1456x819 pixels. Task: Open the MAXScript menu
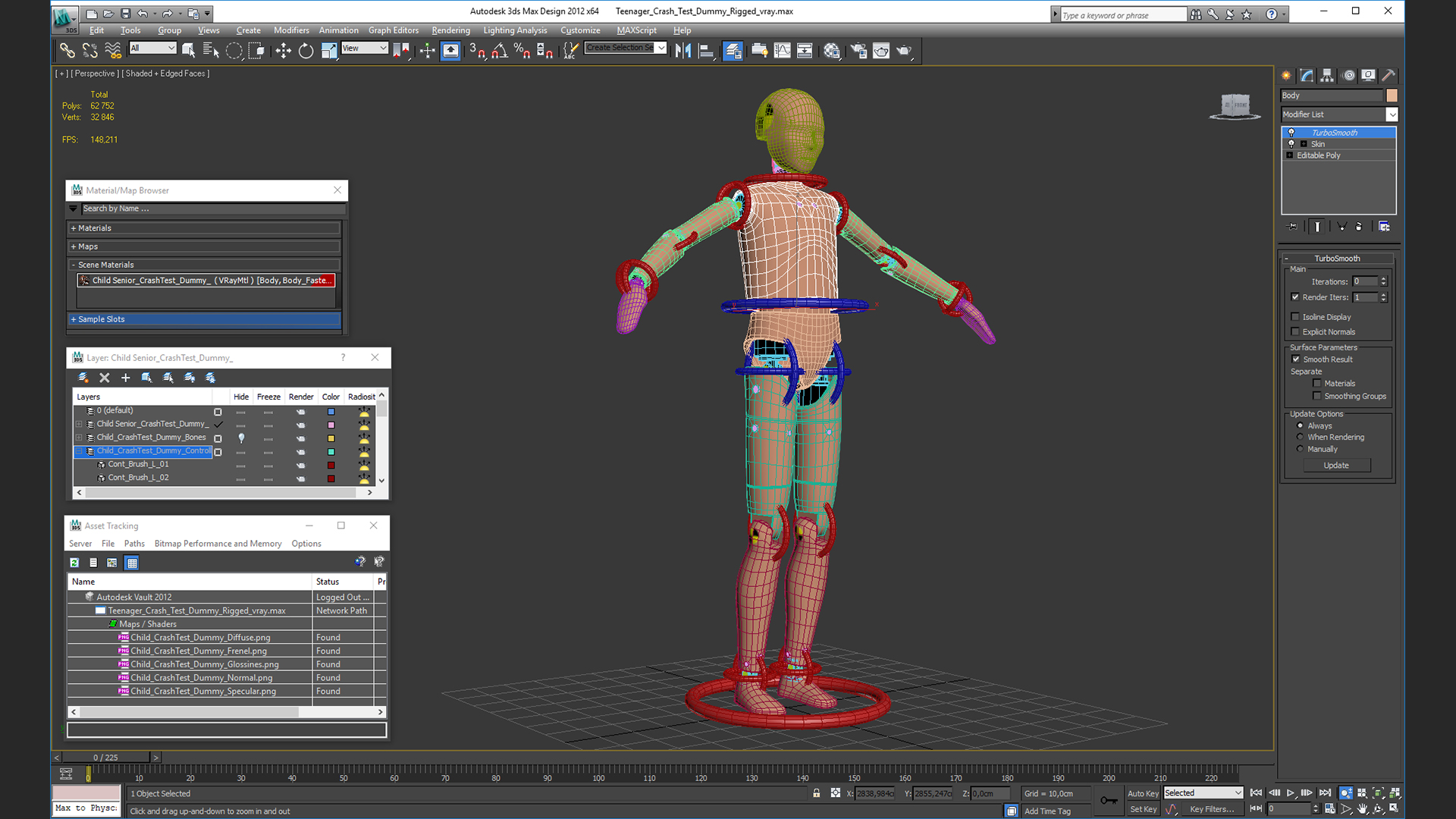(636, 30)
